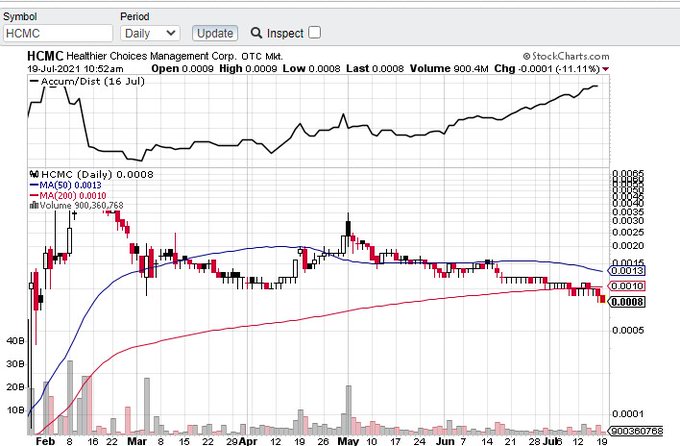This screenshot has width=680, height=446.
Task: Click the Open 0.0009 header value
Action: point(182,69)
